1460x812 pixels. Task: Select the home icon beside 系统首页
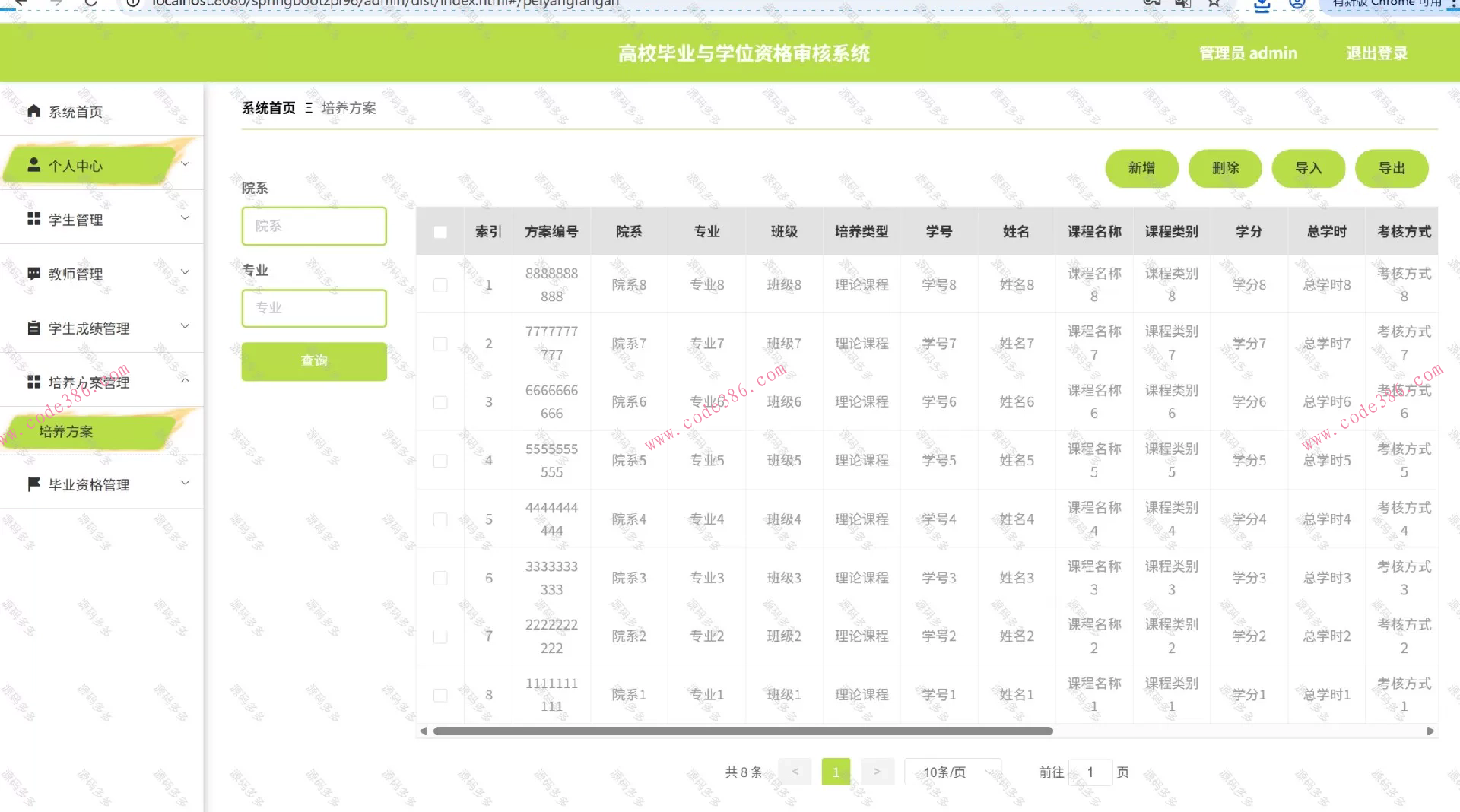coord(33,111)
